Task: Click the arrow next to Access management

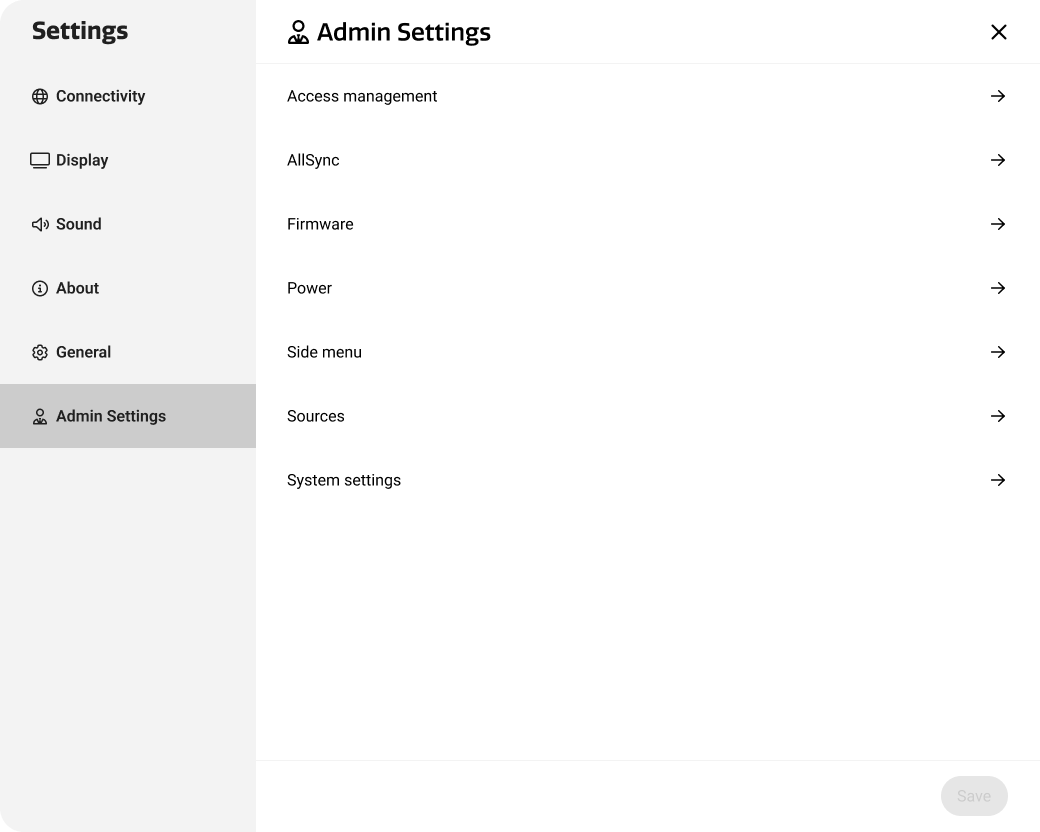Action: click(998, 96)
